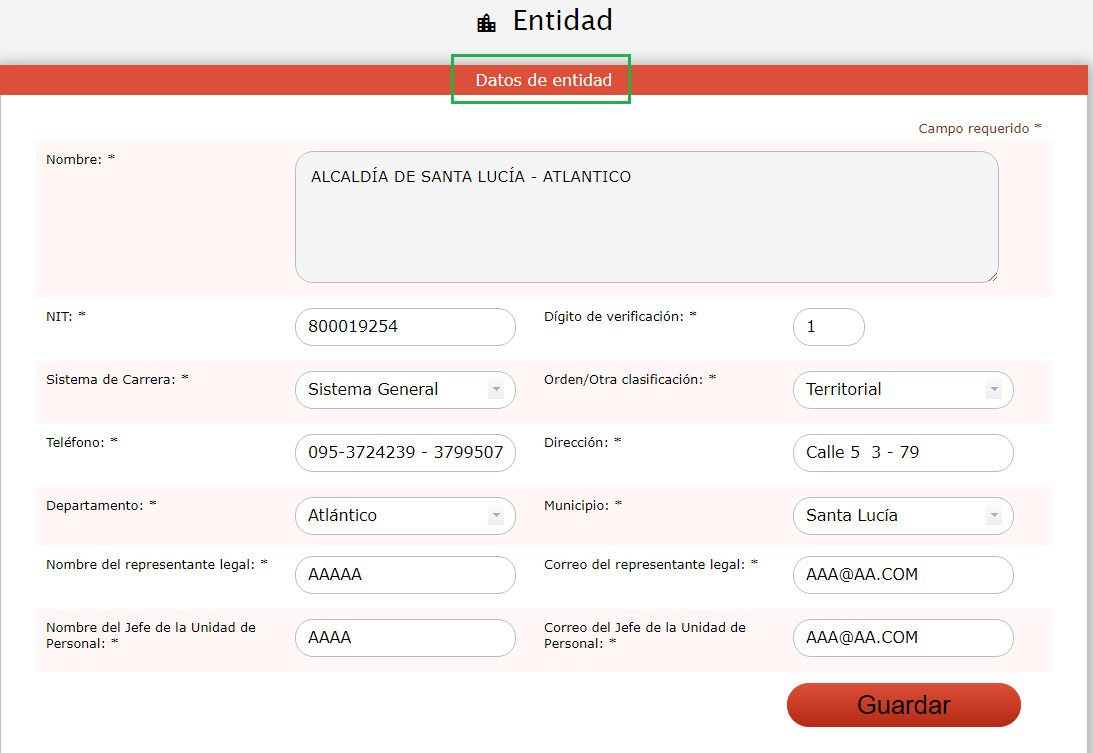Click the Dirección input field
Screen dimensions: 1093x753
902,453
